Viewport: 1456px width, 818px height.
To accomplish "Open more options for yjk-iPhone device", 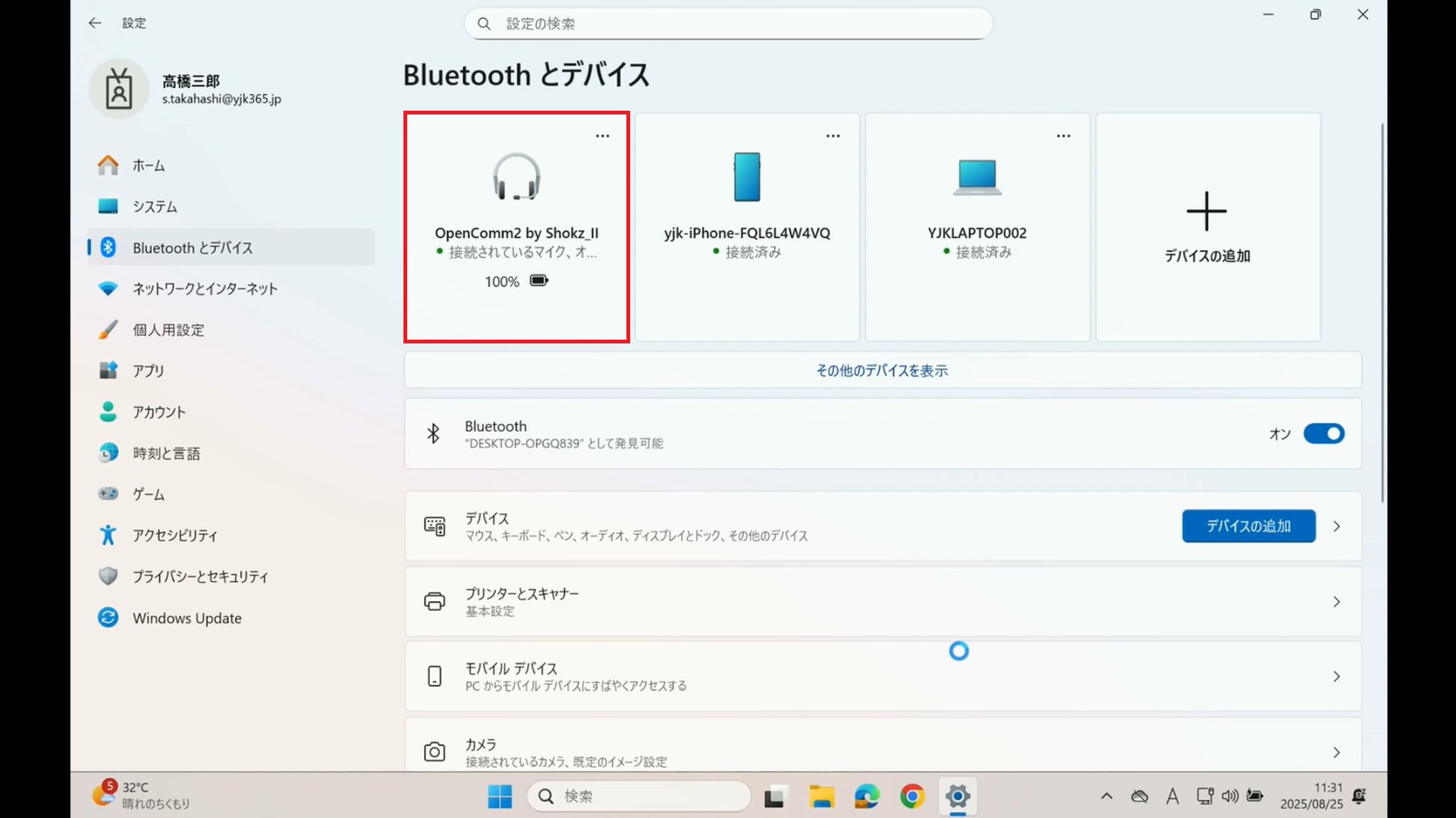I will [x=833, y=136].
